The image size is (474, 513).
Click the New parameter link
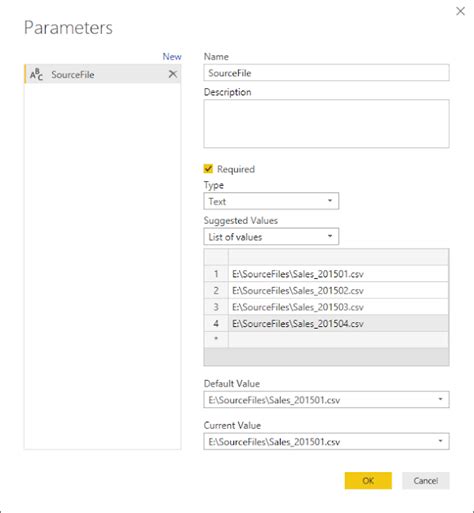tap(172, 57)
